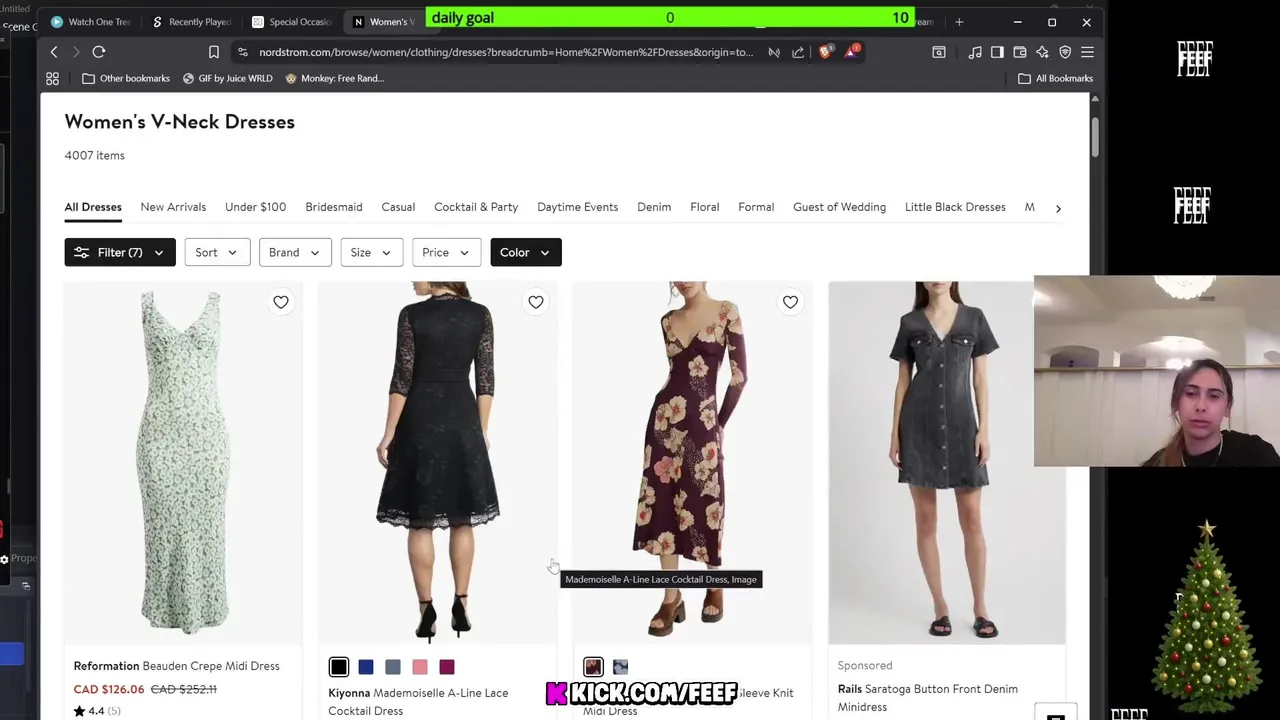Open the Price dropdown

pos(446,252)
